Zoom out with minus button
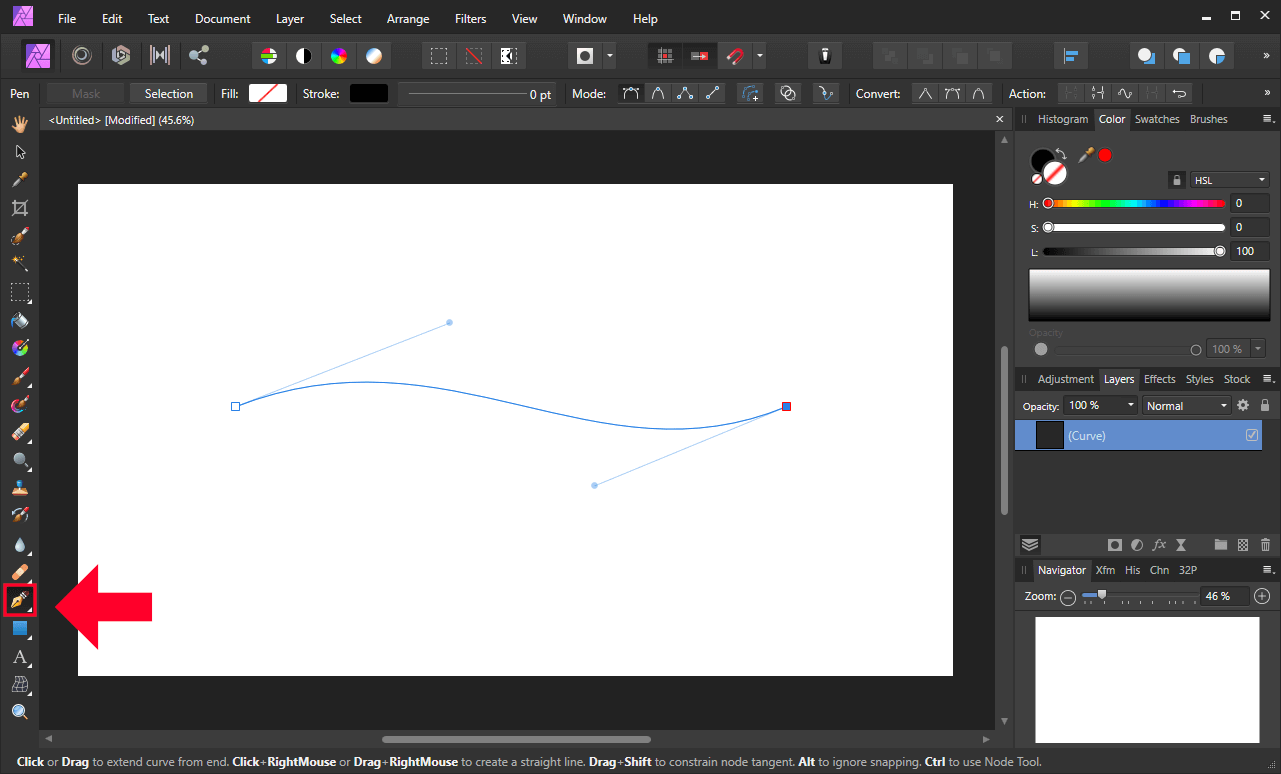This screenshot has height=774, width=1281. pos(1068,596)
